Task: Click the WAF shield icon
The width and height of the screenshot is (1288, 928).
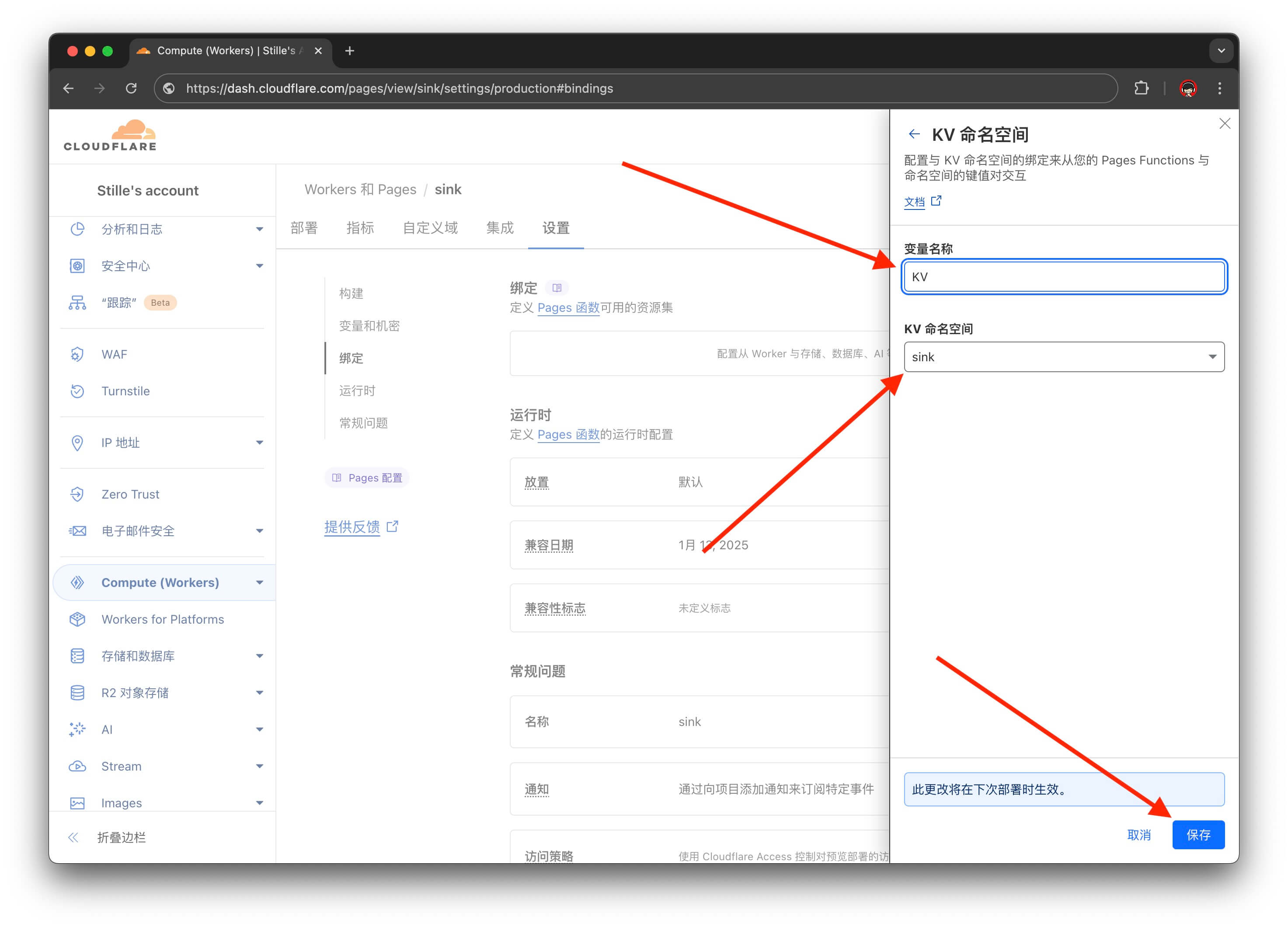Action: click(77, 354)
